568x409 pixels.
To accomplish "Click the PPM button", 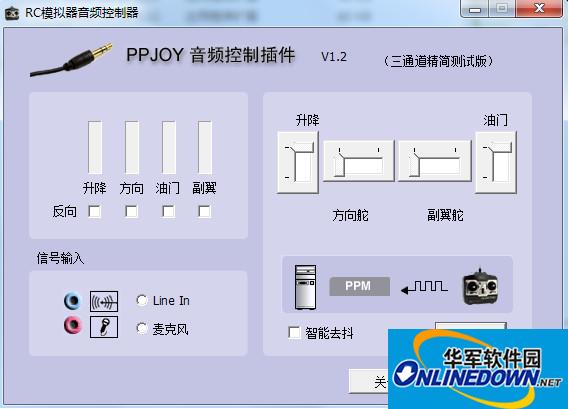I will pos(359,286).
